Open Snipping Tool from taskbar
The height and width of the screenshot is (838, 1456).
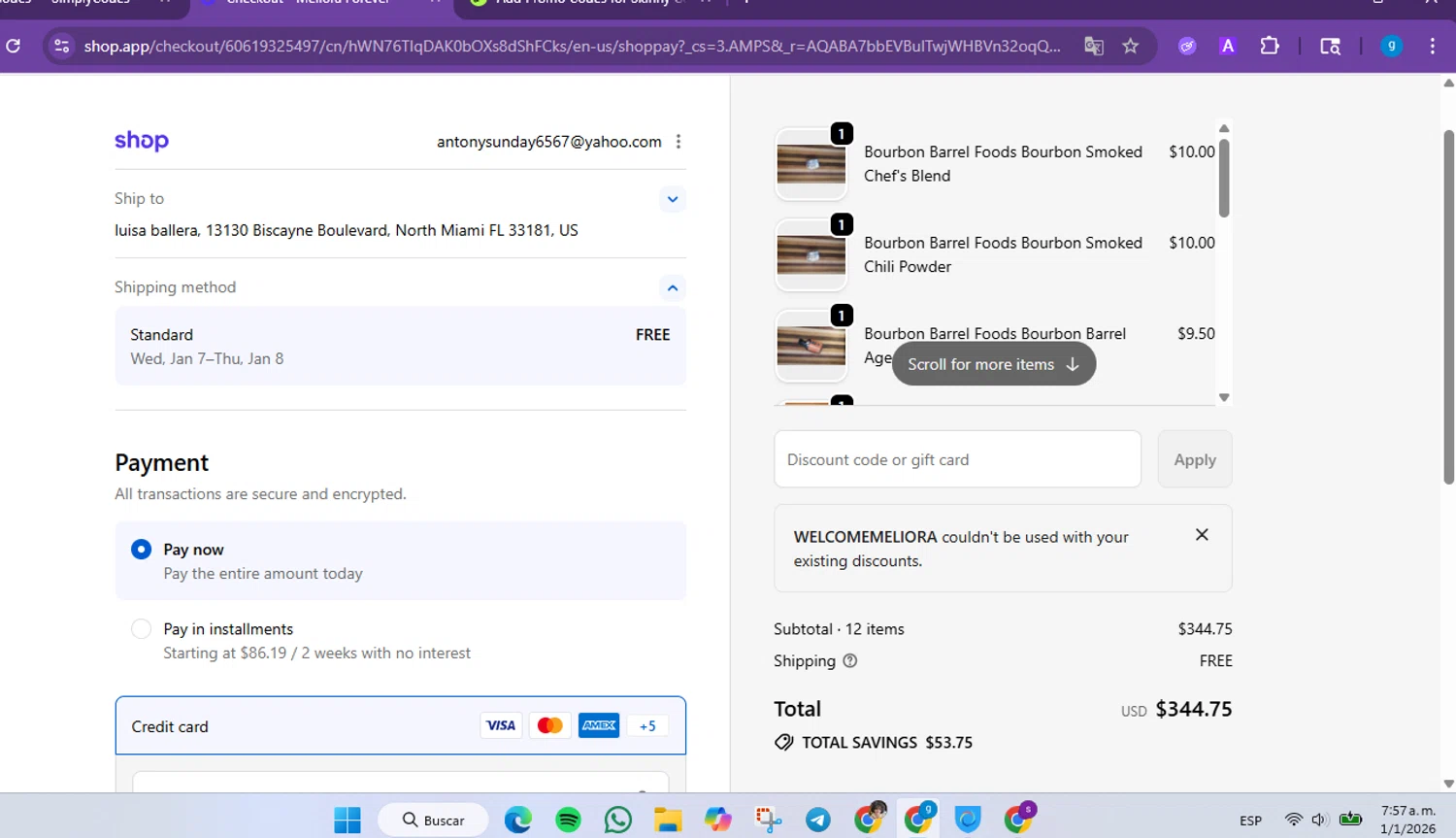[x=768, y=821]
